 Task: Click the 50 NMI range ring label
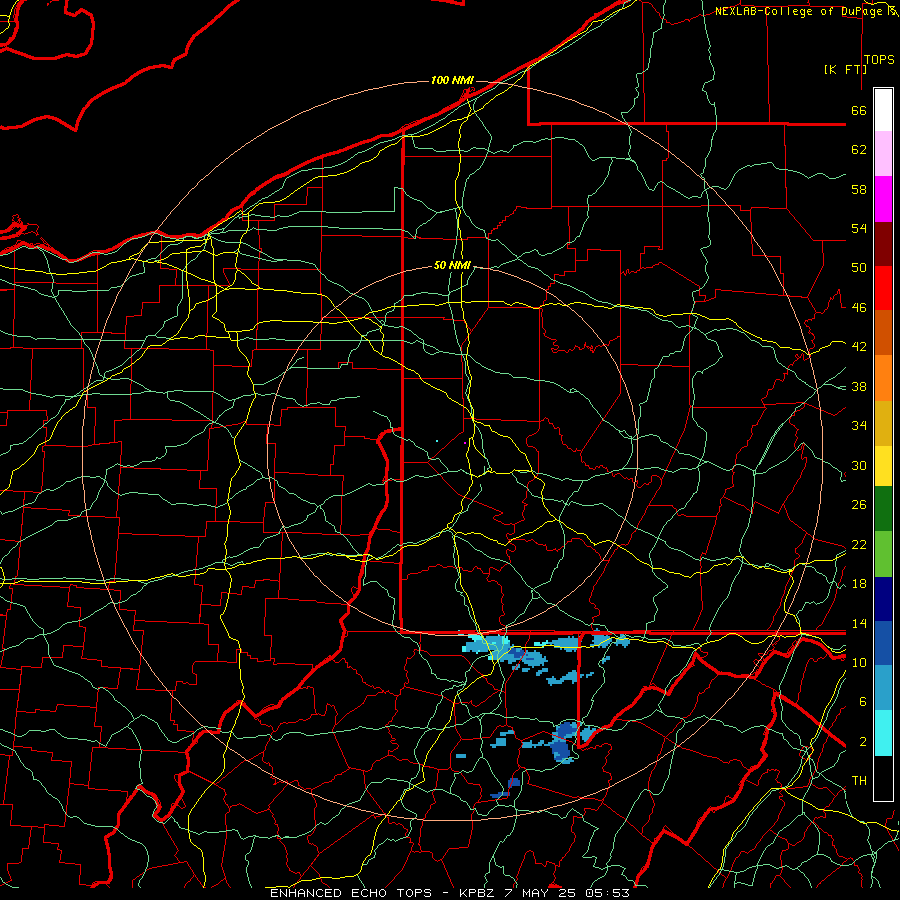coord(452,265)
